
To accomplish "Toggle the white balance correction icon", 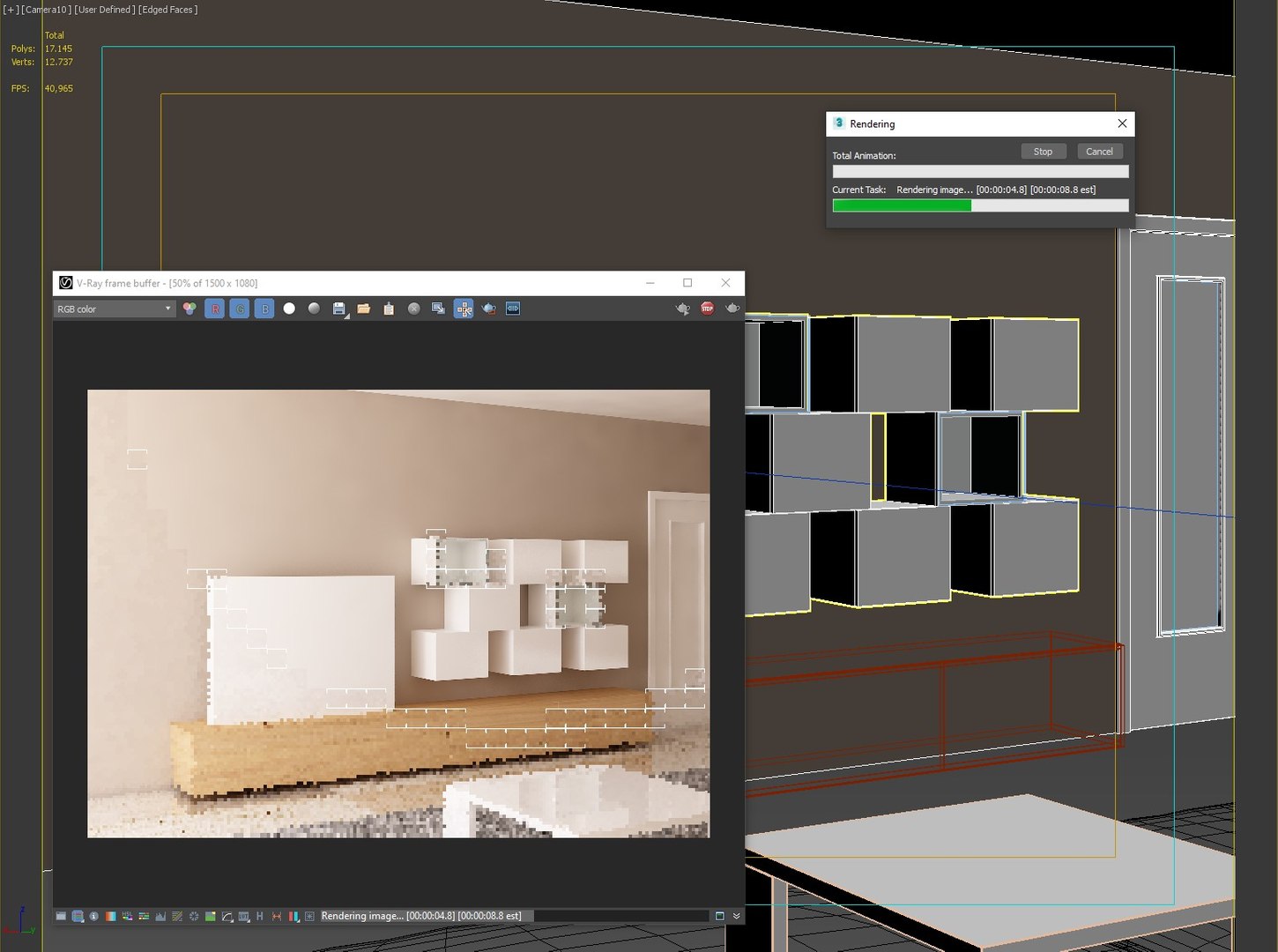I will [x=111, y=916].
